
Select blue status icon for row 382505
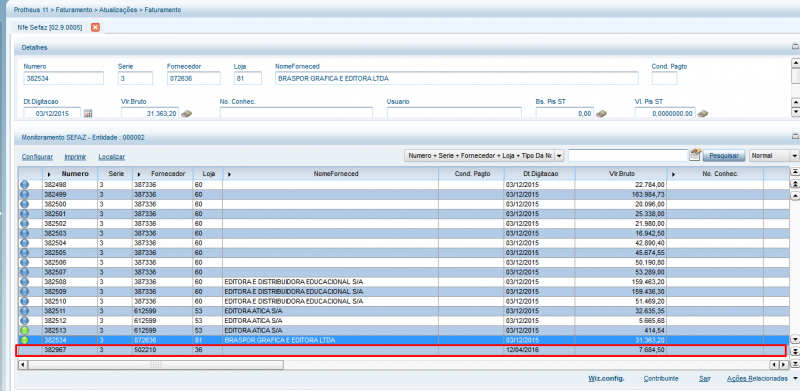pyautogui.click(x=24, y=253)
